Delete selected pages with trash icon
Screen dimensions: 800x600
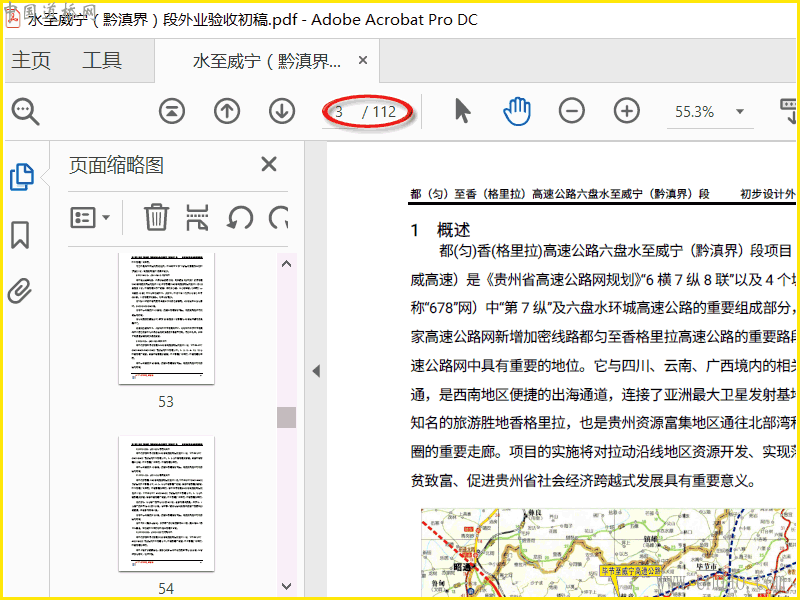click(x=156, y=217)
